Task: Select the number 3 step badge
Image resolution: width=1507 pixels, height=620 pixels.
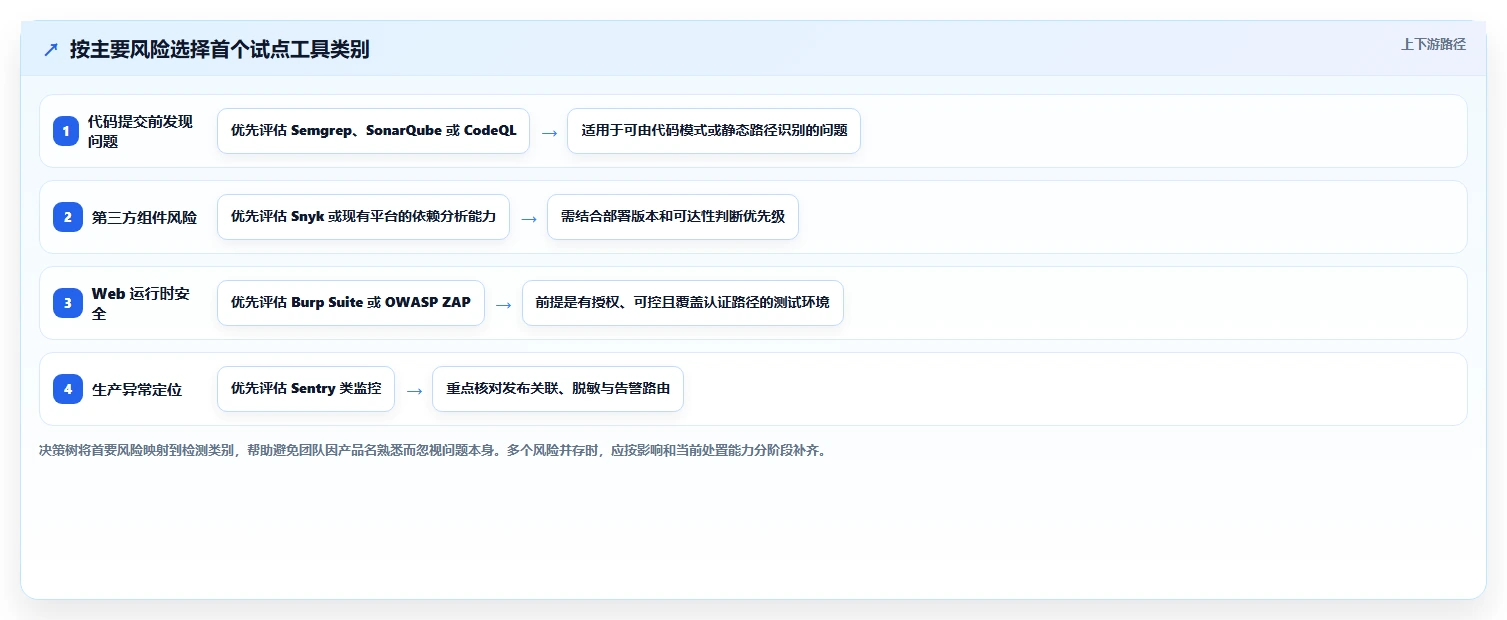Action: pyautogui.click(x=68, y=303)
